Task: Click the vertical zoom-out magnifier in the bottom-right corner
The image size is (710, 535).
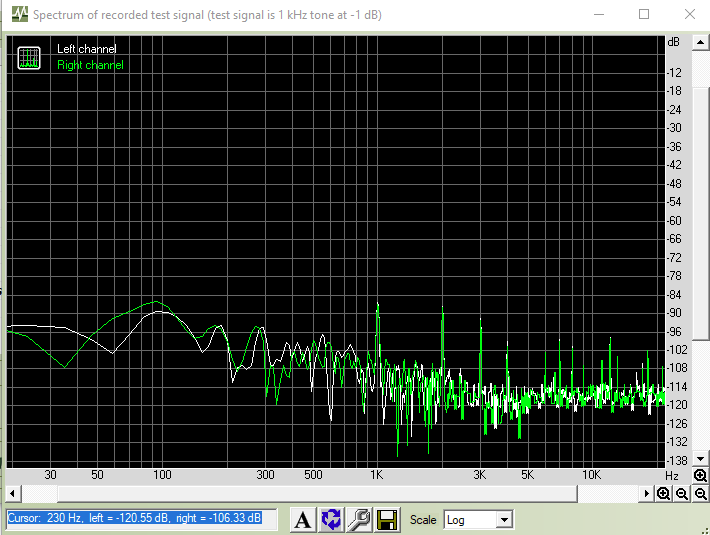Action: tap(700, 493)
